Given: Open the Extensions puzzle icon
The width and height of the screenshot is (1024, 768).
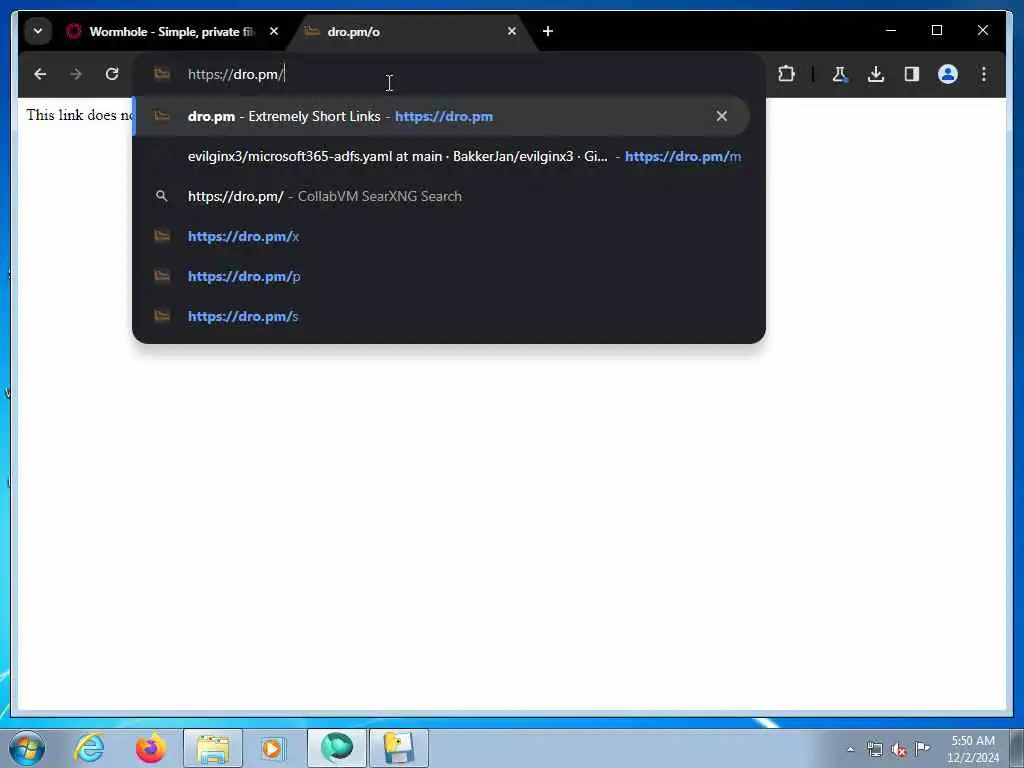Looking at the screenshot, I should coord(786,74).
